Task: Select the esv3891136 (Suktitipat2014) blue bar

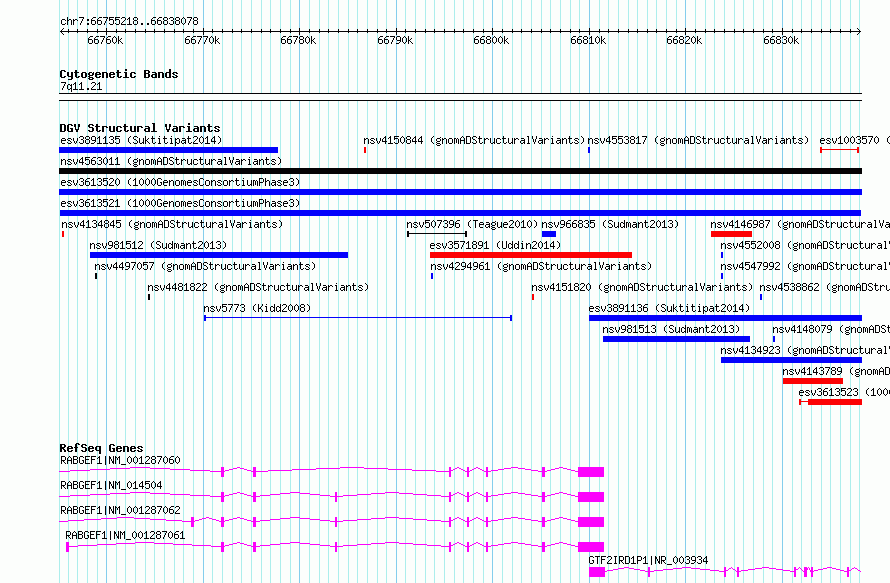Action: point(725,318)
